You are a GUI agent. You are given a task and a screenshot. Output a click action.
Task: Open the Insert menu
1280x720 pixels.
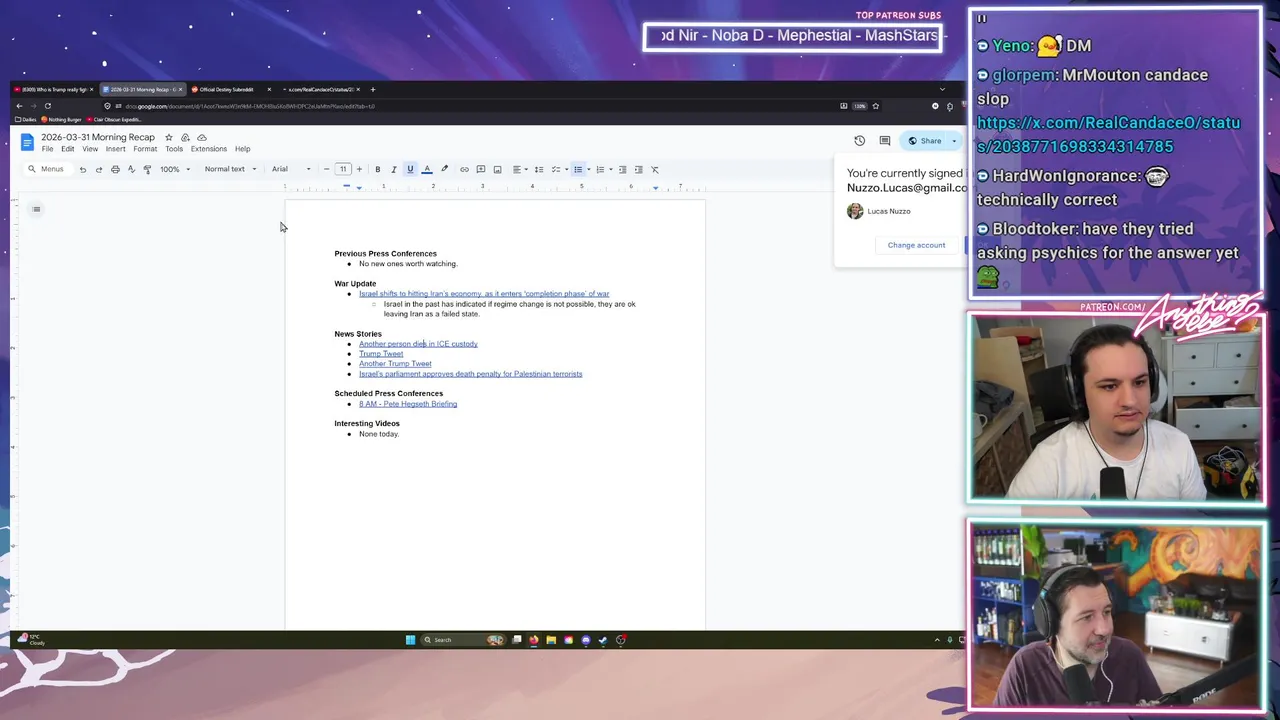coord(116,149)
